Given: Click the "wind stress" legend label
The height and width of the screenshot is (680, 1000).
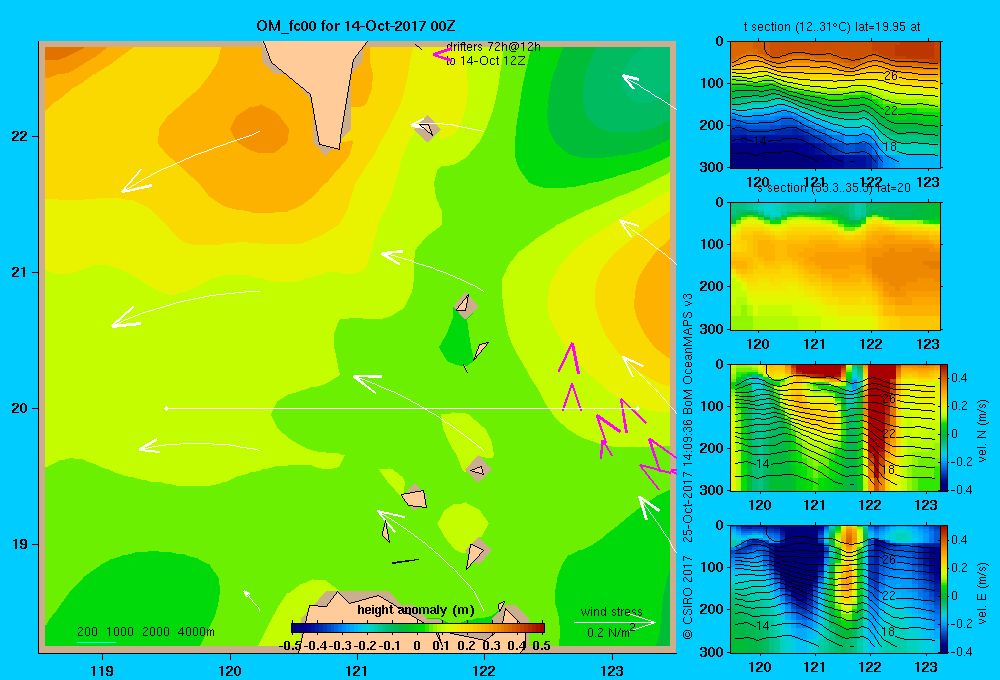Looking at the screenshot, I should coord(611,611).
